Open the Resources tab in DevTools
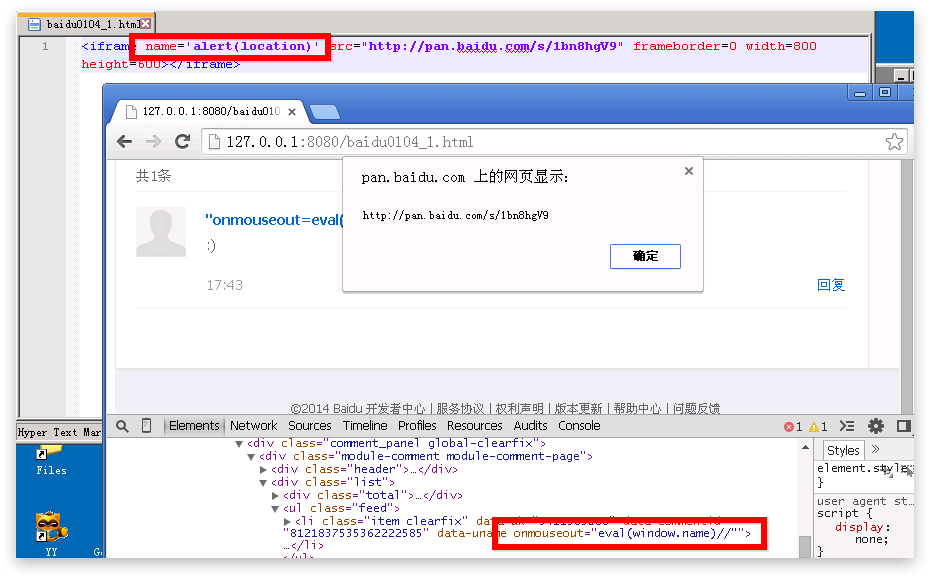This screenshot has height=579, width=930. pos(474,426)
